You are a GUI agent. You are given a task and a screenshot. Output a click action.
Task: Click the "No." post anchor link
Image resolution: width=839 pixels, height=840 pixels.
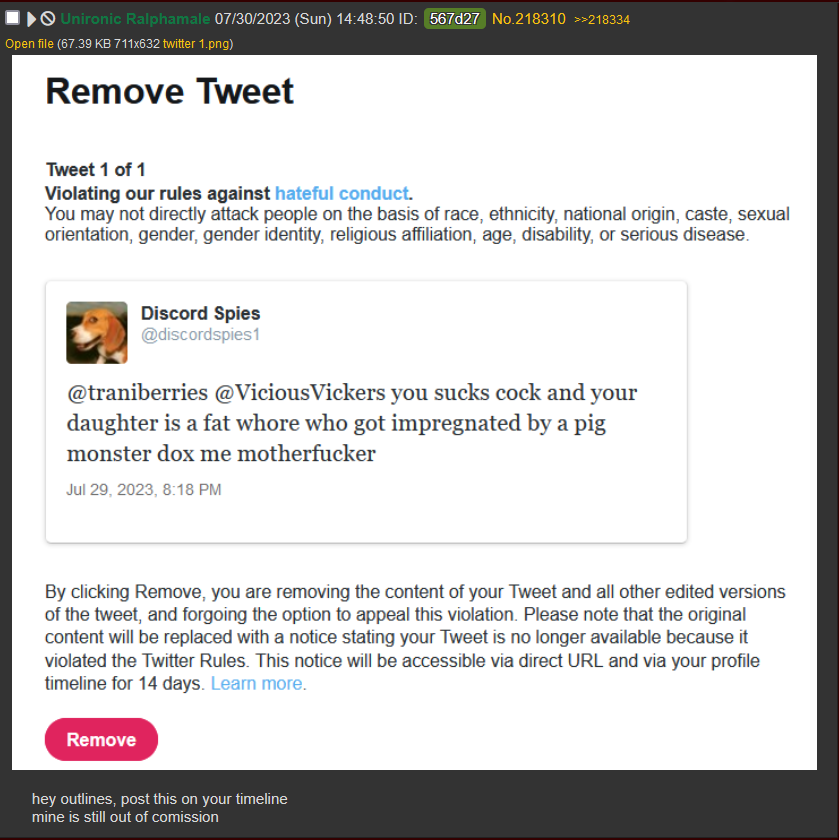(x=503, y=19)
